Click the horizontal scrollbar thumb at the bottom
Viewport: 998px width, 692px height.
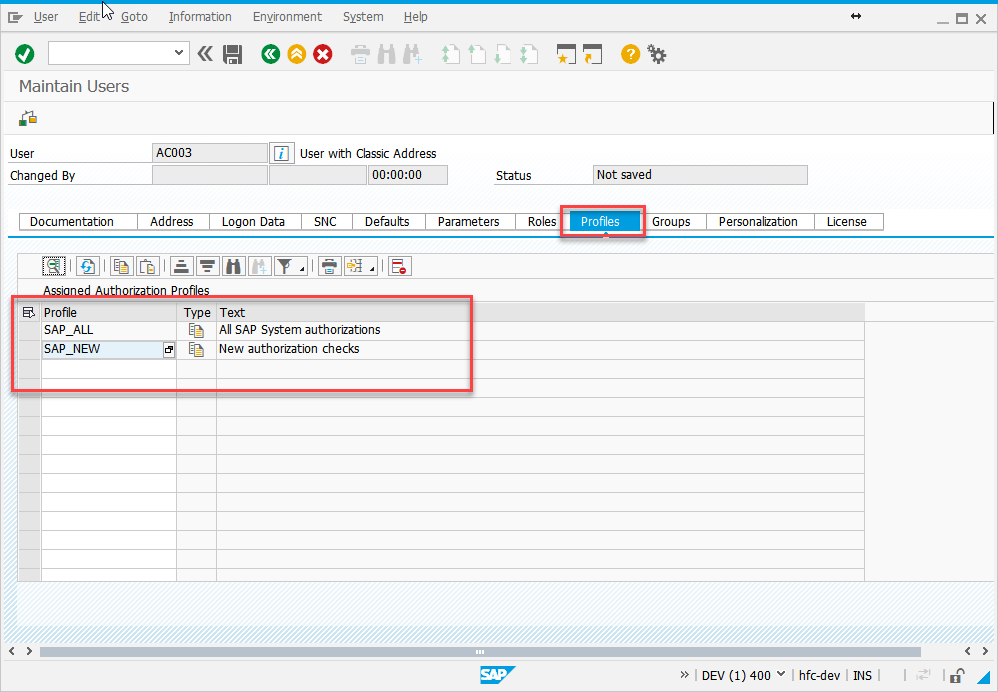coord(480,651)
